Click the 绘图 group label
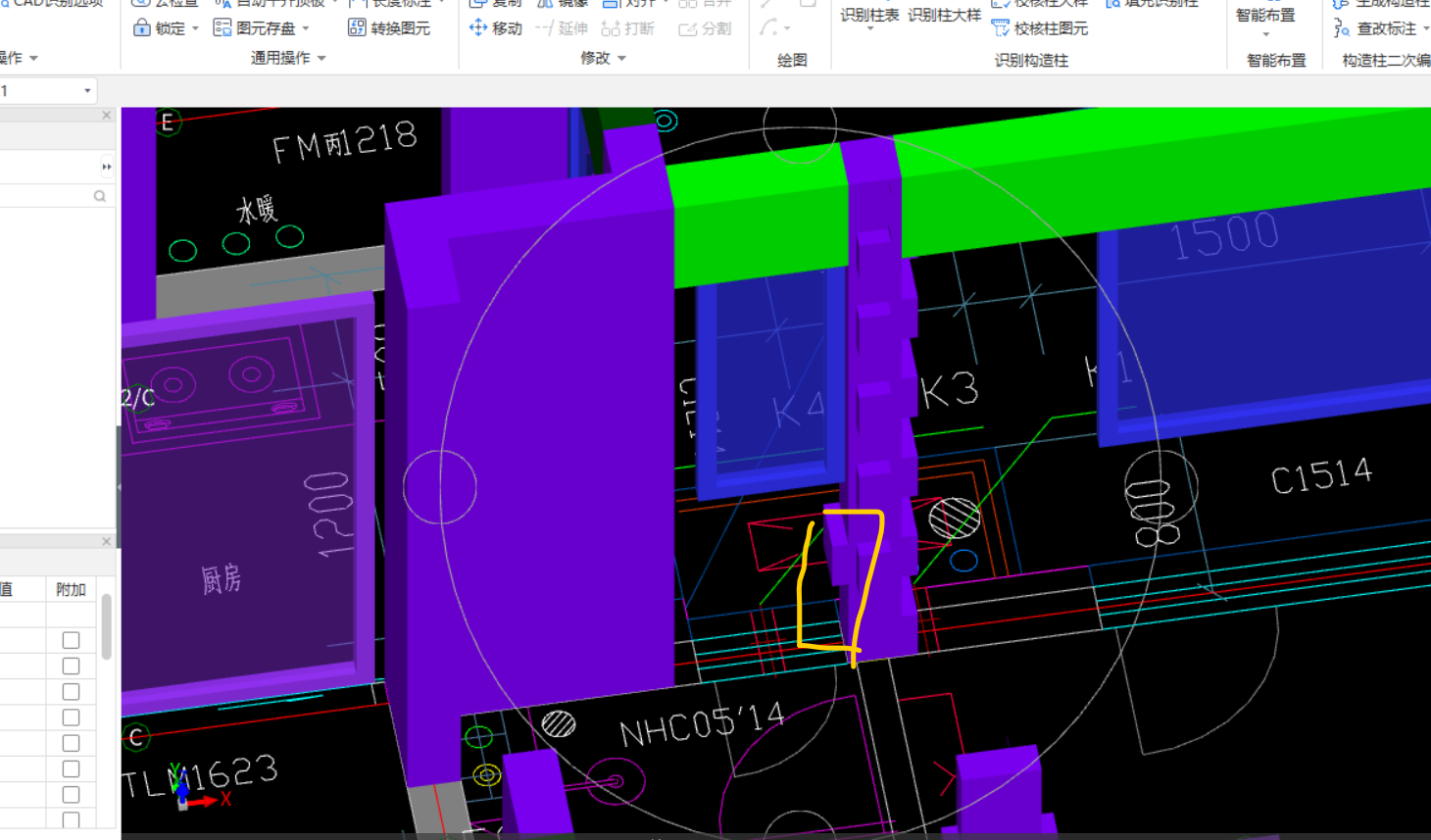The height and width of the screenshot is (840, 1431). coord(792,60)
